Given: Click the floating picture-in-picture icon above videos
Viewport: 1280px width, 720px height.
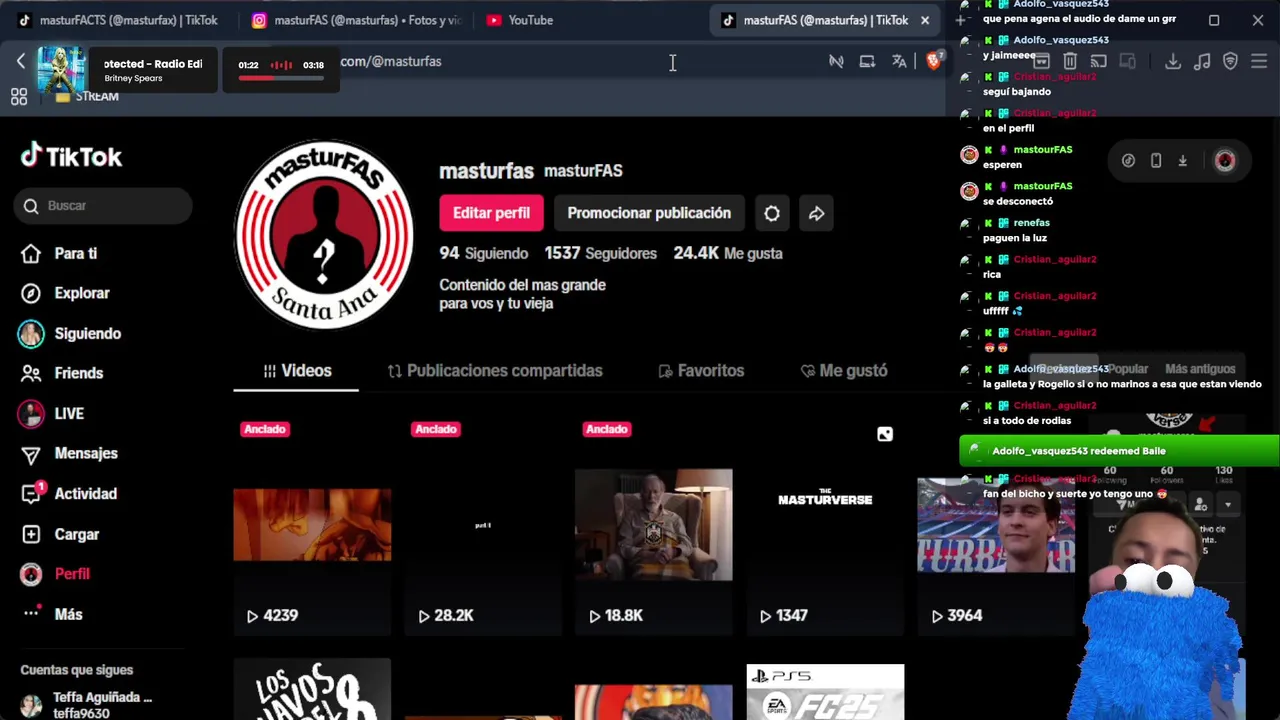Looking at the screenshot, I should point(885,434).
